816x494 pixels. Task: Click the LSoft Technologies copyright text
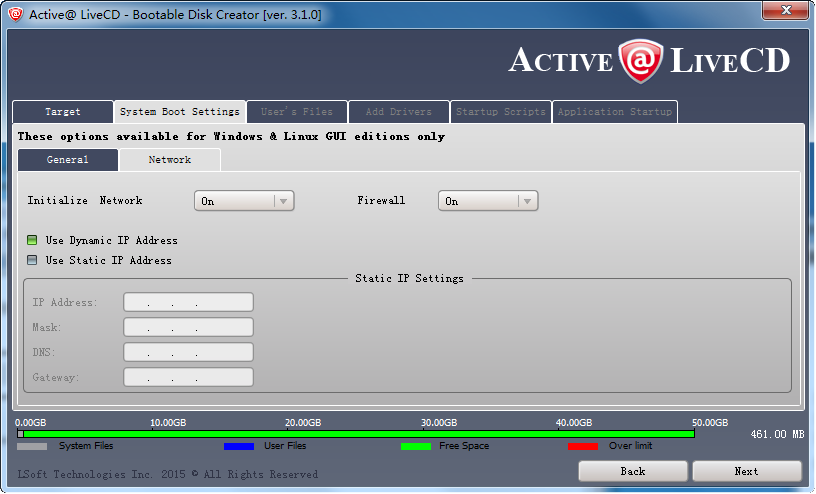point(168,474)
